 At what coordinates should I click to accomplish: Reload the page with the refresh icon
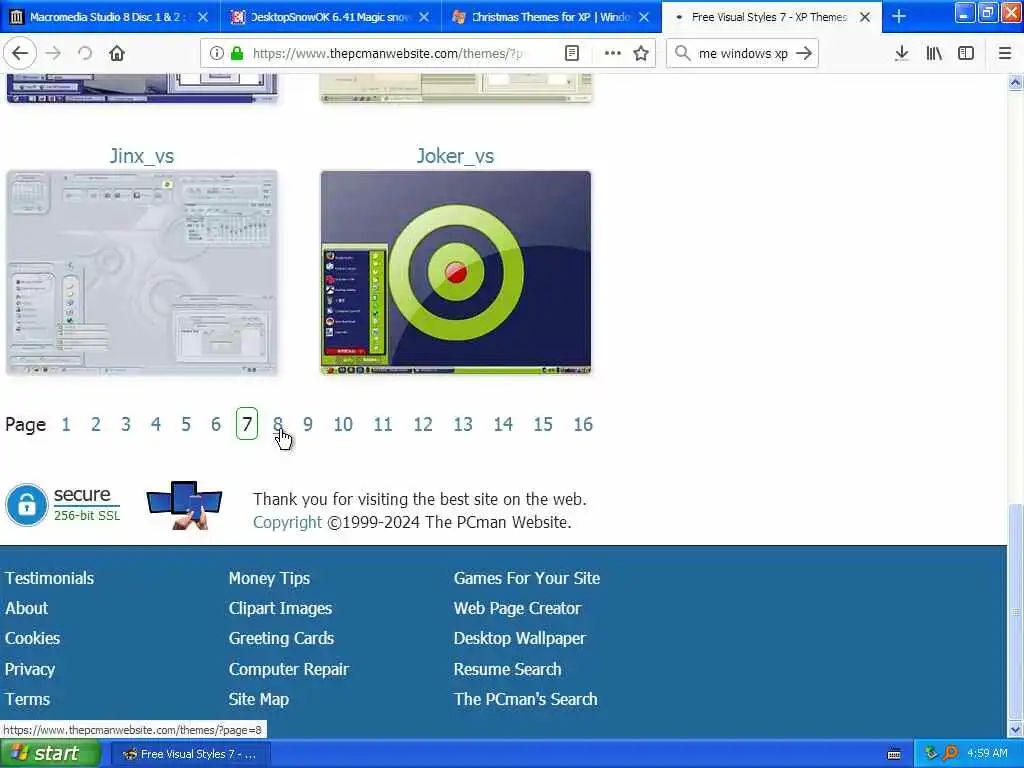pyautogui.click(x=85, y=53)
